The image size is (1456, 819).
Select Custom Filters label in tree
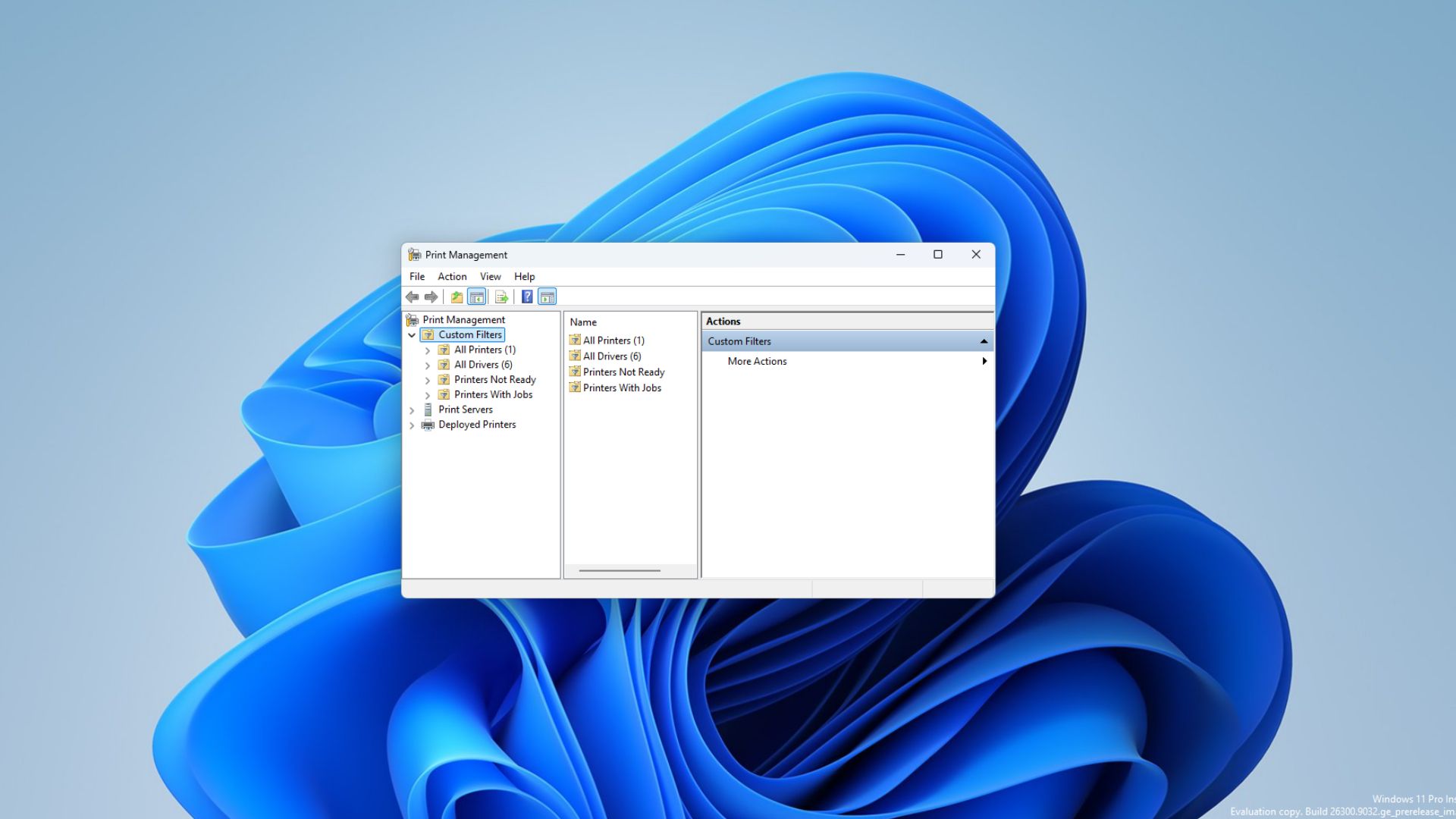[470, 335]
